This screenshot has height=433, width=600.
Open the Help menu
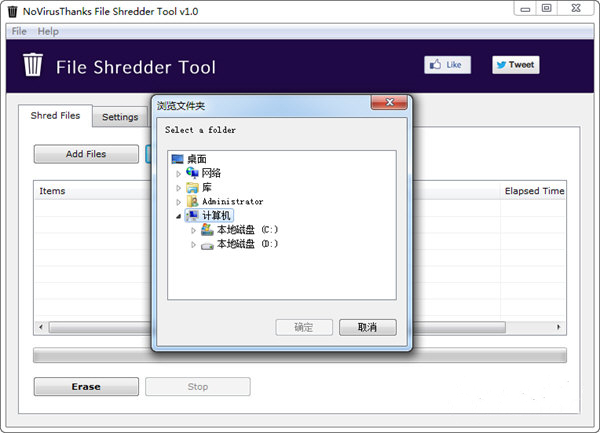(x=48, y=32)
